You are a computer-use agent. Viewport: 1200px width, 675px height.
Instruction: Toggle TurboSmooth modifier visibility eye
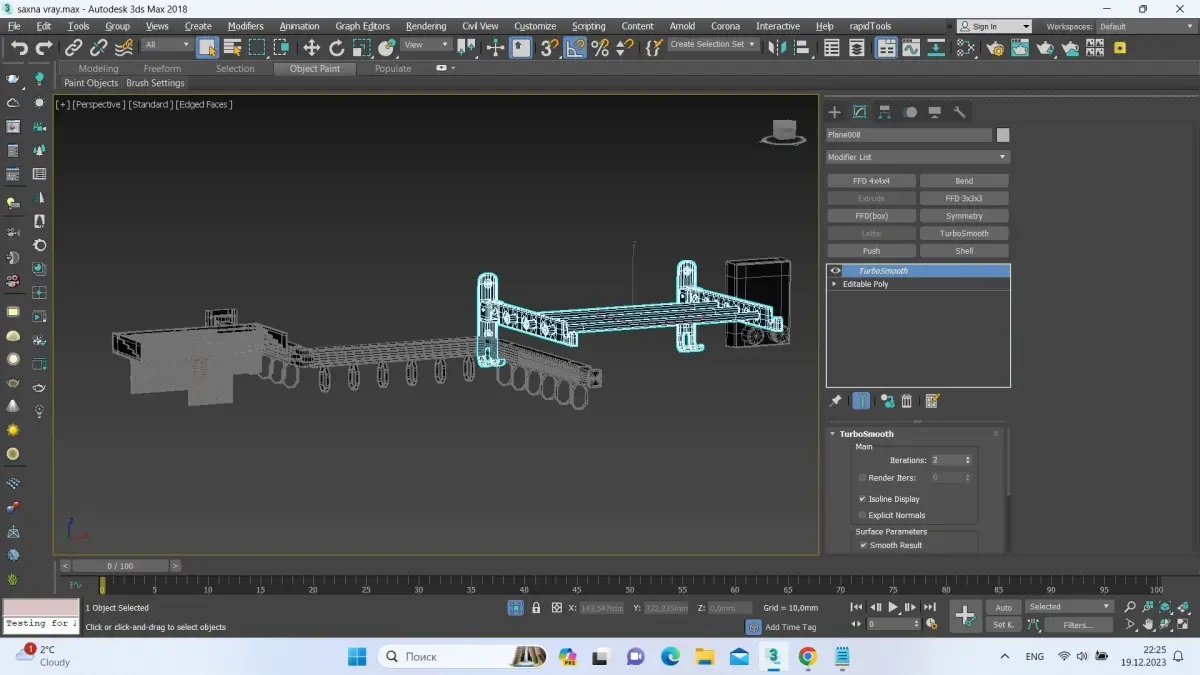point(835,271)
